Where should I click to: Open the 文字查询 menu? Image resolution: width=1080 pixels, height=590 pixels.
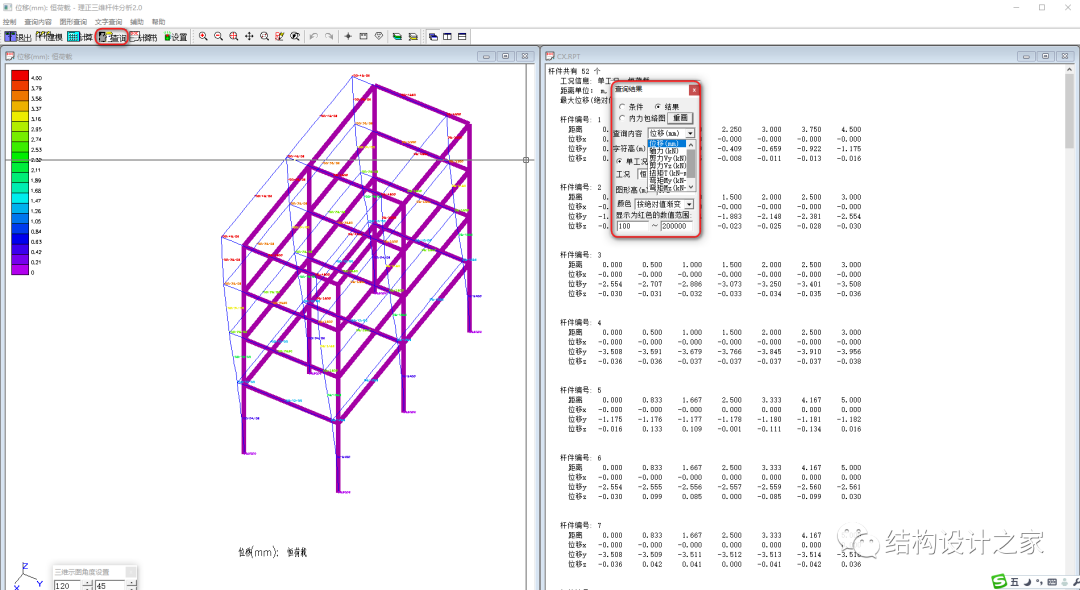click(108, 22)
